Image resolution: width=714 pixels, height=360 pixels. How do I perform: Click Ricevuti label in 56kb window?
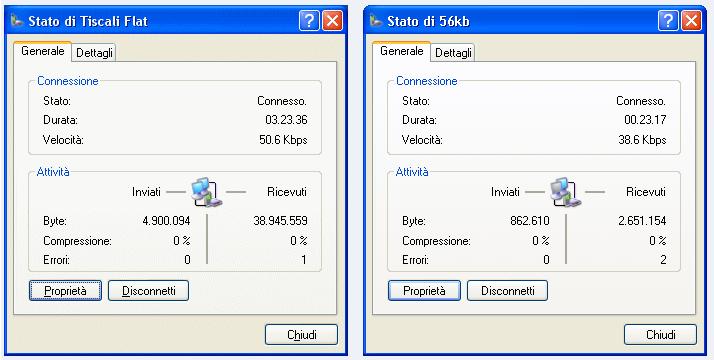pyautogui.click(x=646, y=192)
